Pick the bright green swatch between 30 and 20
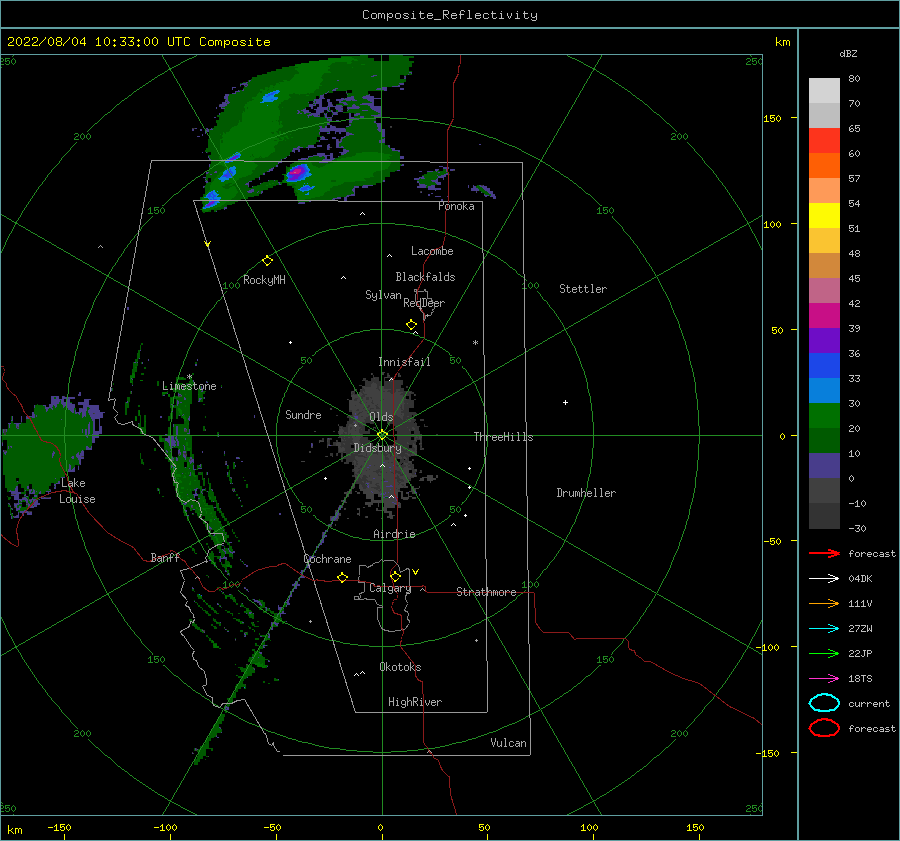This screenshot has height=841, width=900. [x=824, y=416]
